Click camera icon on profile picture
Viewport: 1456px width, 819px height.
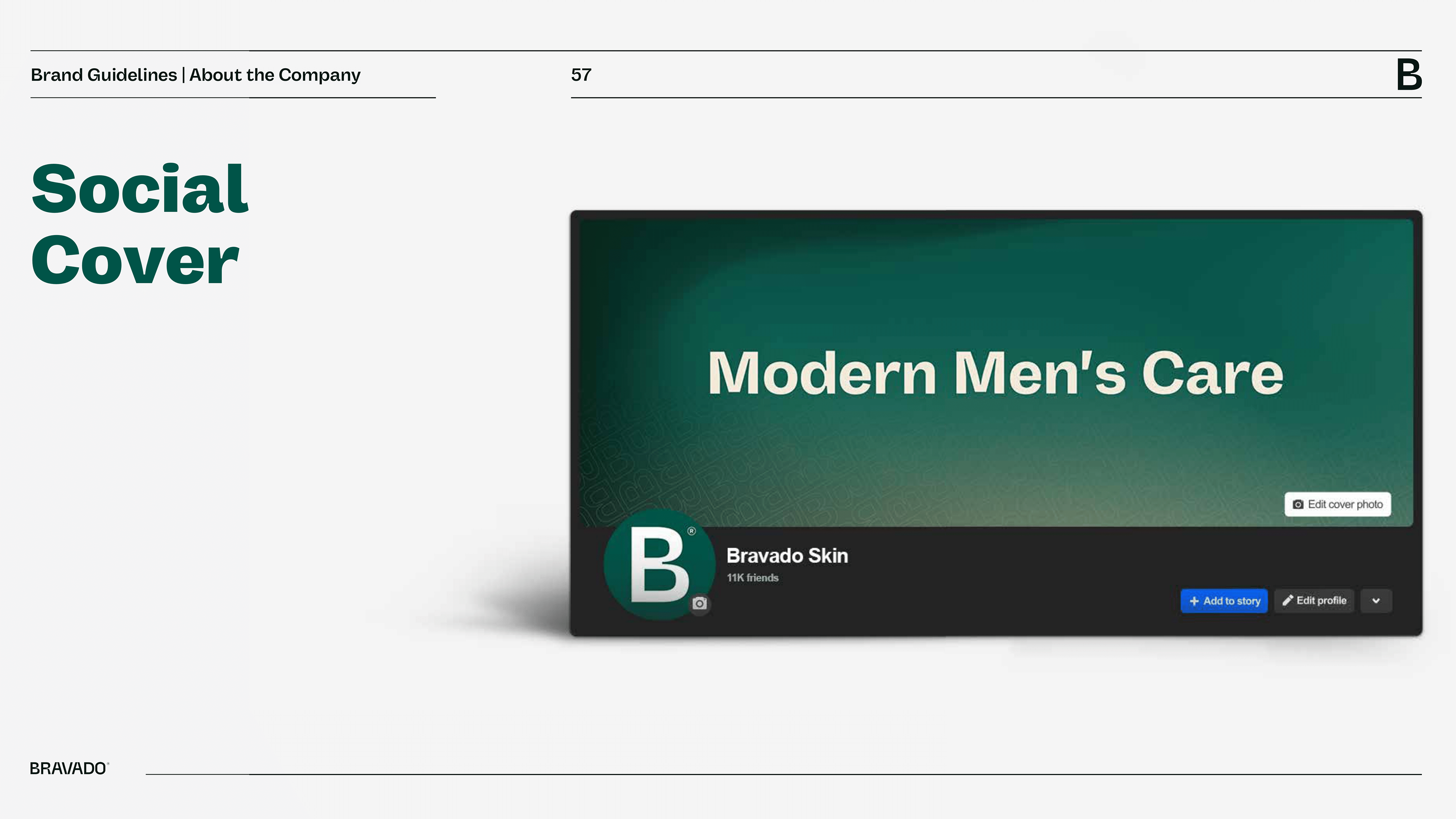pyautogui.click(x=700, y=604)
